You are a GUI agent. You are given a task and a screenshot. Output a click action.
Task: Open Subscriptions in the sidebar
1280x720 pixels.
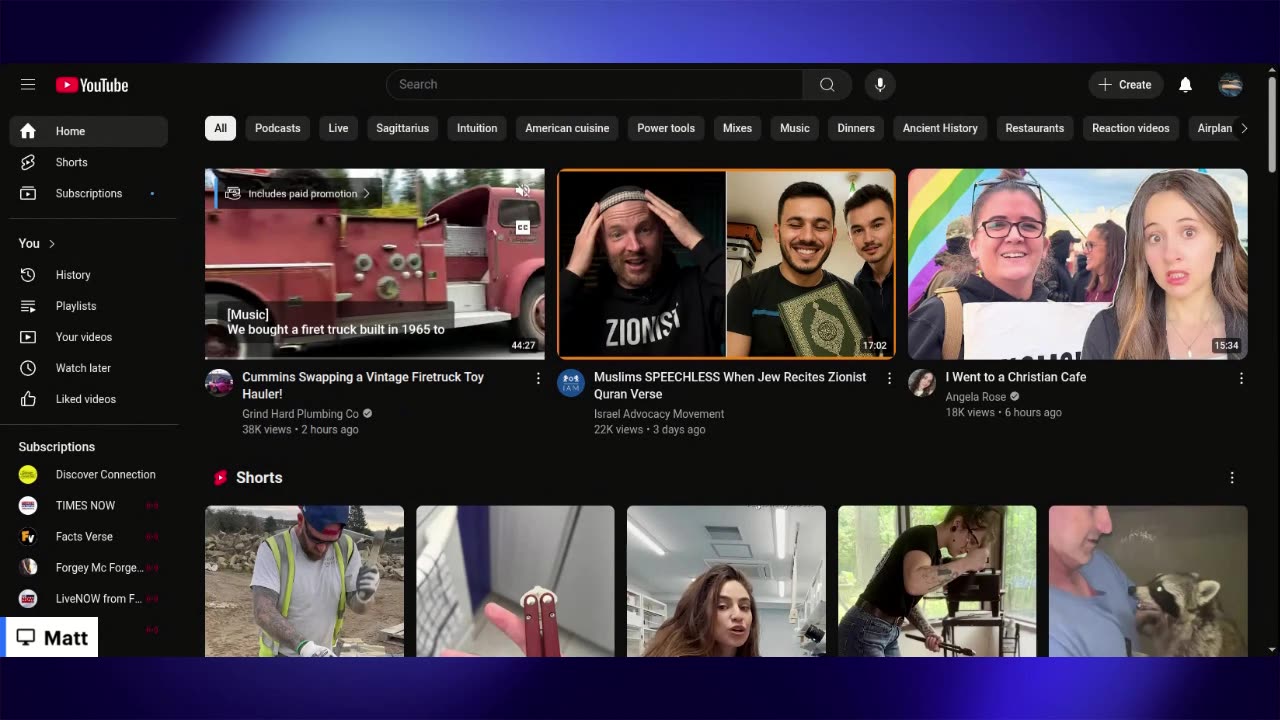click(89, 193)
